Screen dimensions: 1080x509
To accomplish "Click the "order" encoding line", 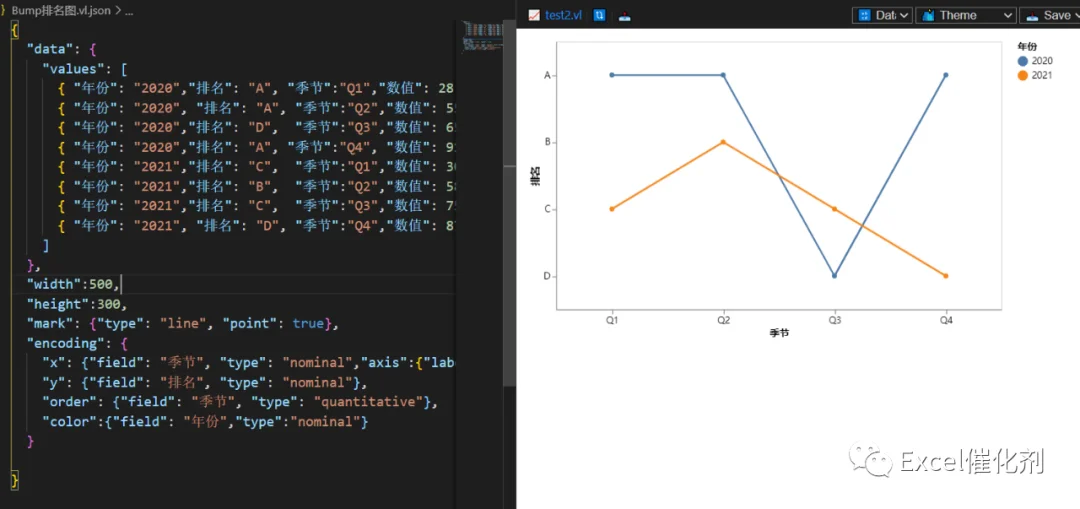I will click(x=240, y=402).
